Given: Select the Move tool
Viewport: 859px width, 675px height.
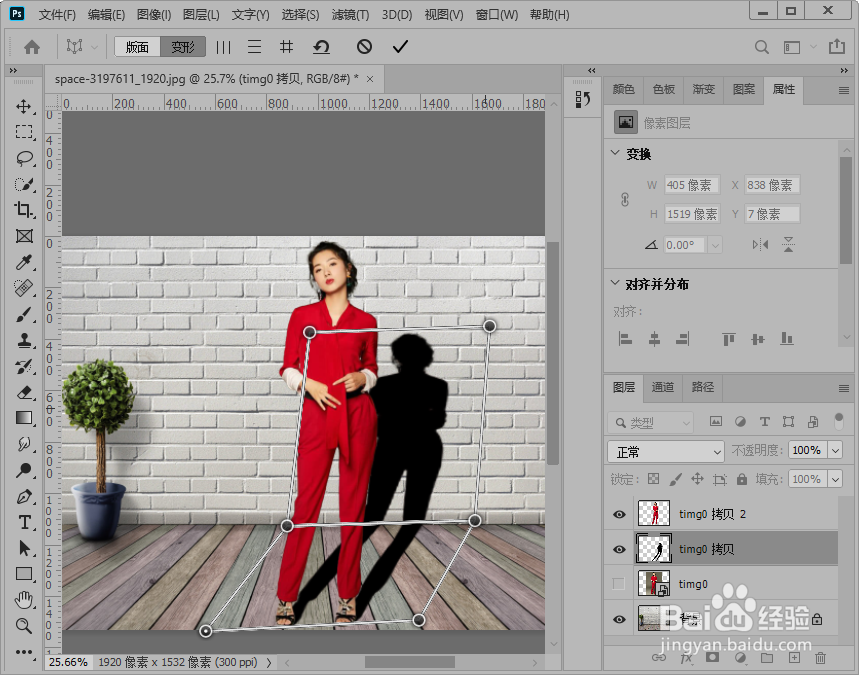Looking at the screenshot, I should (24, 107).
